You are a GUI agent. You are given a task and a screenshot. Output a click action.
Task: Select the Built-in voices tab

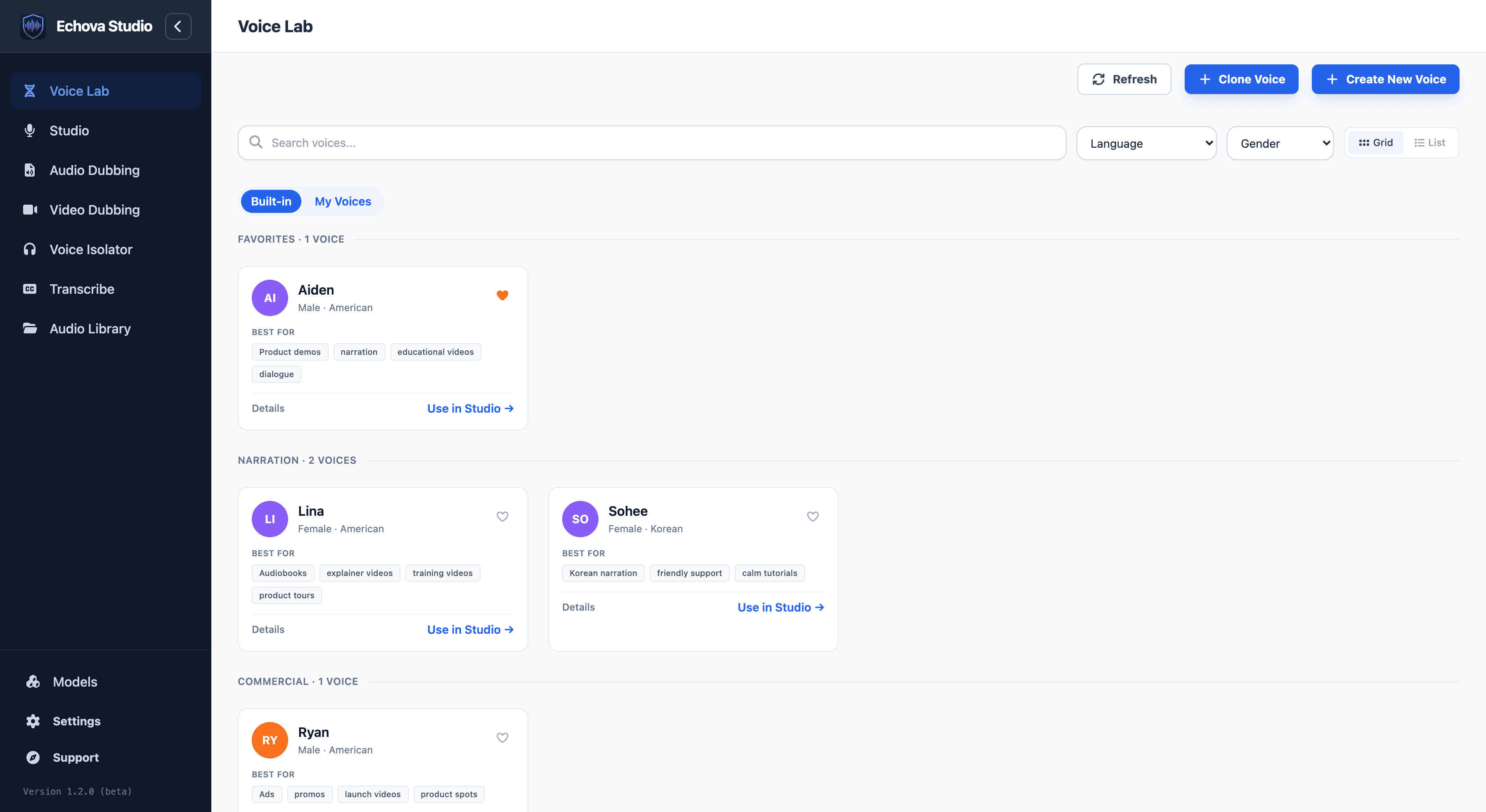(x=271, y=201)
